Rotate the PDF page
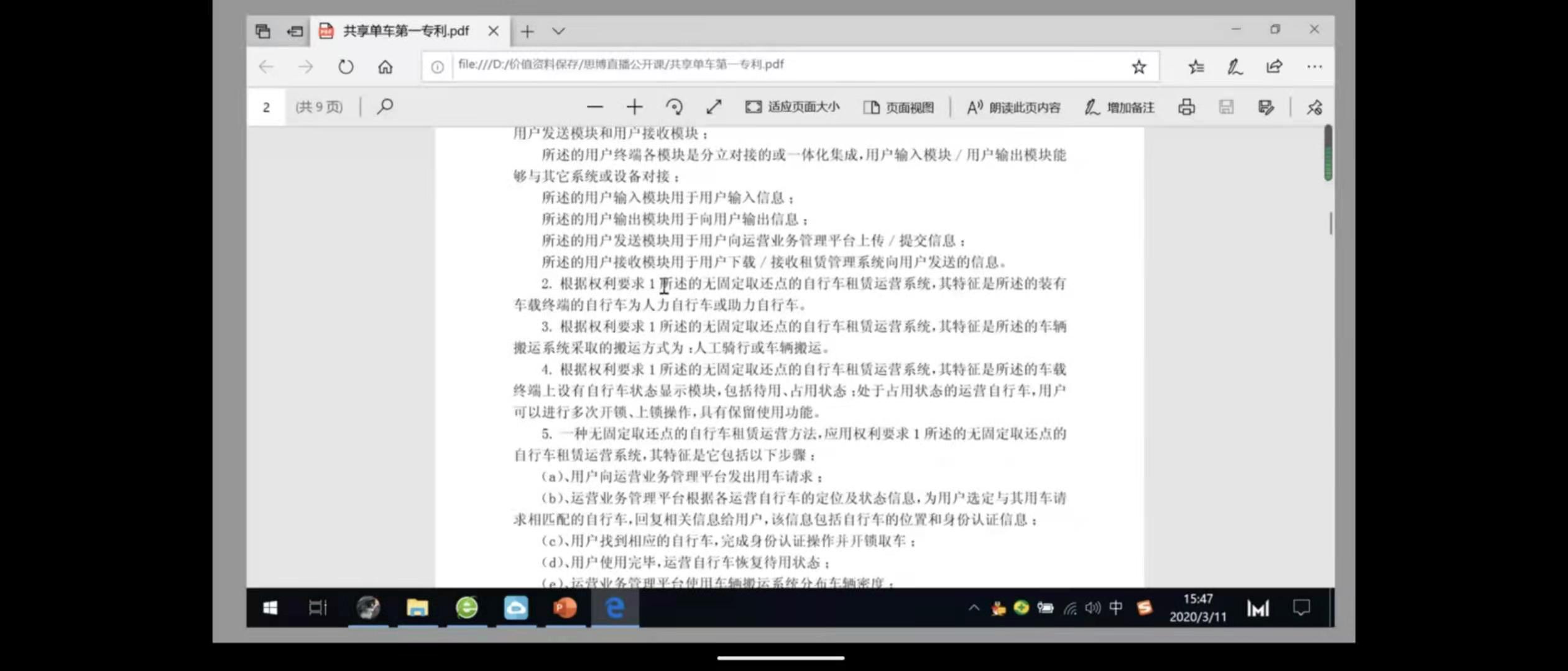The width and height of the screenshot is (1568, 671). 674,107
